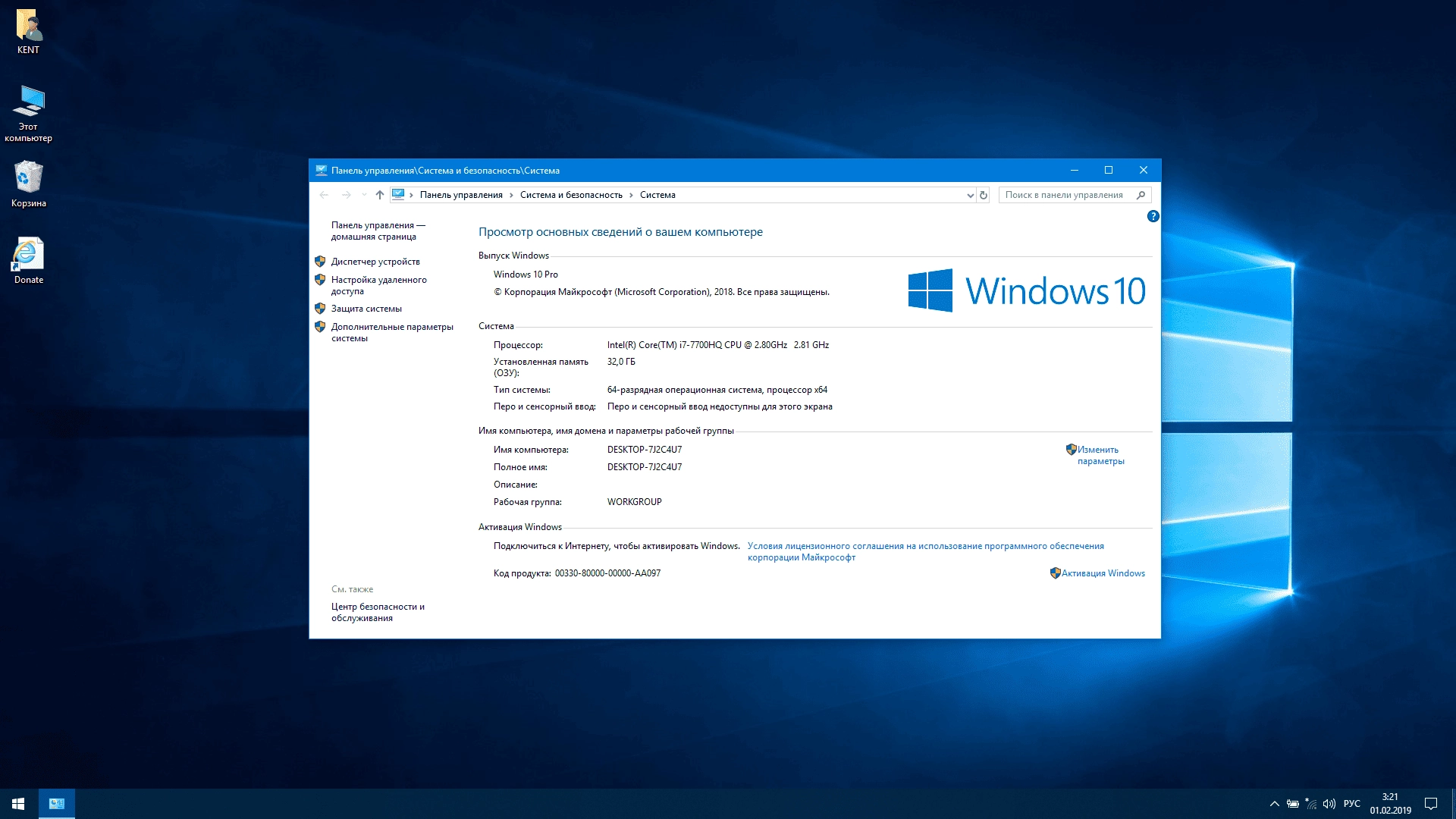
Task: Open Настройка удаленного доступа link
Action: click(378, 285)
